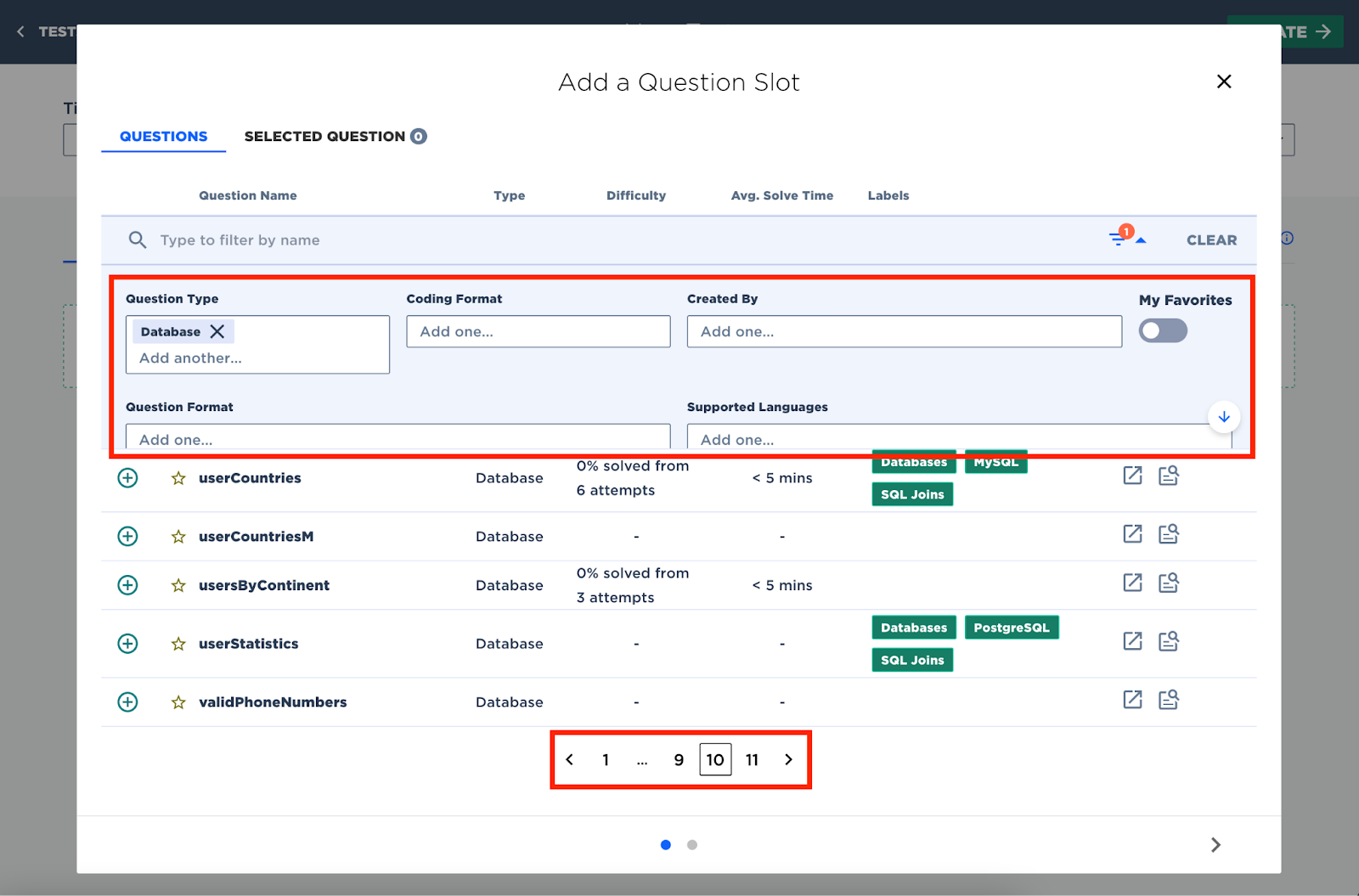The height and width of the screenshot is (896, 1359).
Task: Open the Created By dropdown
Action: (905, 331)
